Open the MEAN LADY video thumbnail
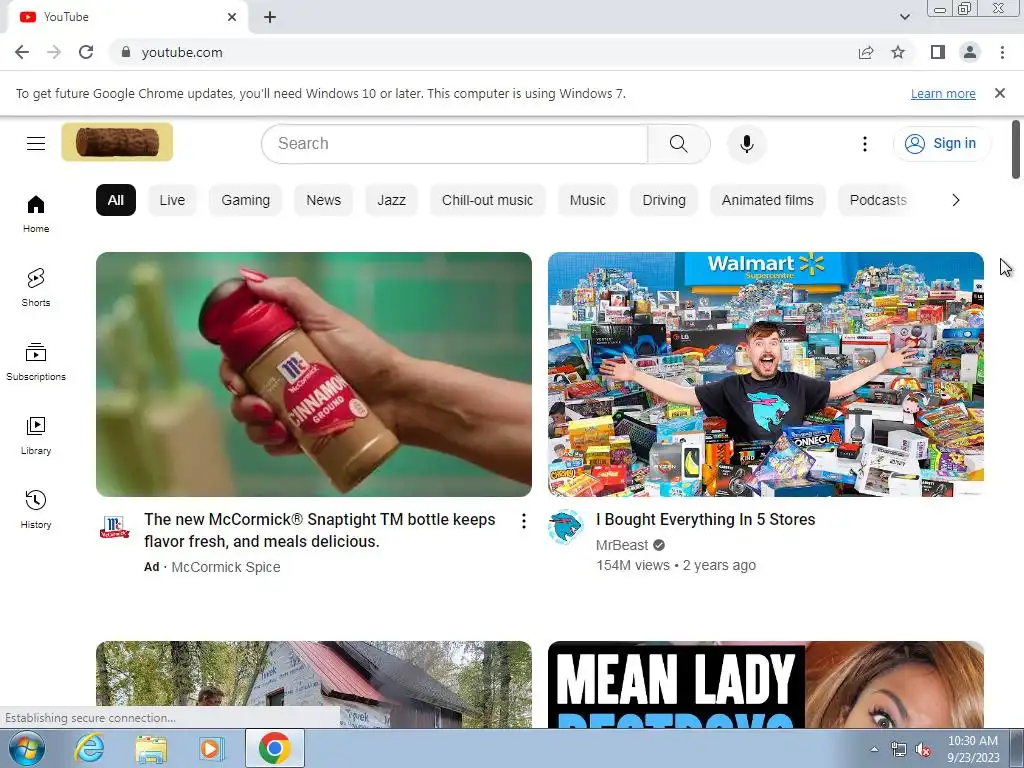The image size is (1024, 768). click(x=765, y=684)
